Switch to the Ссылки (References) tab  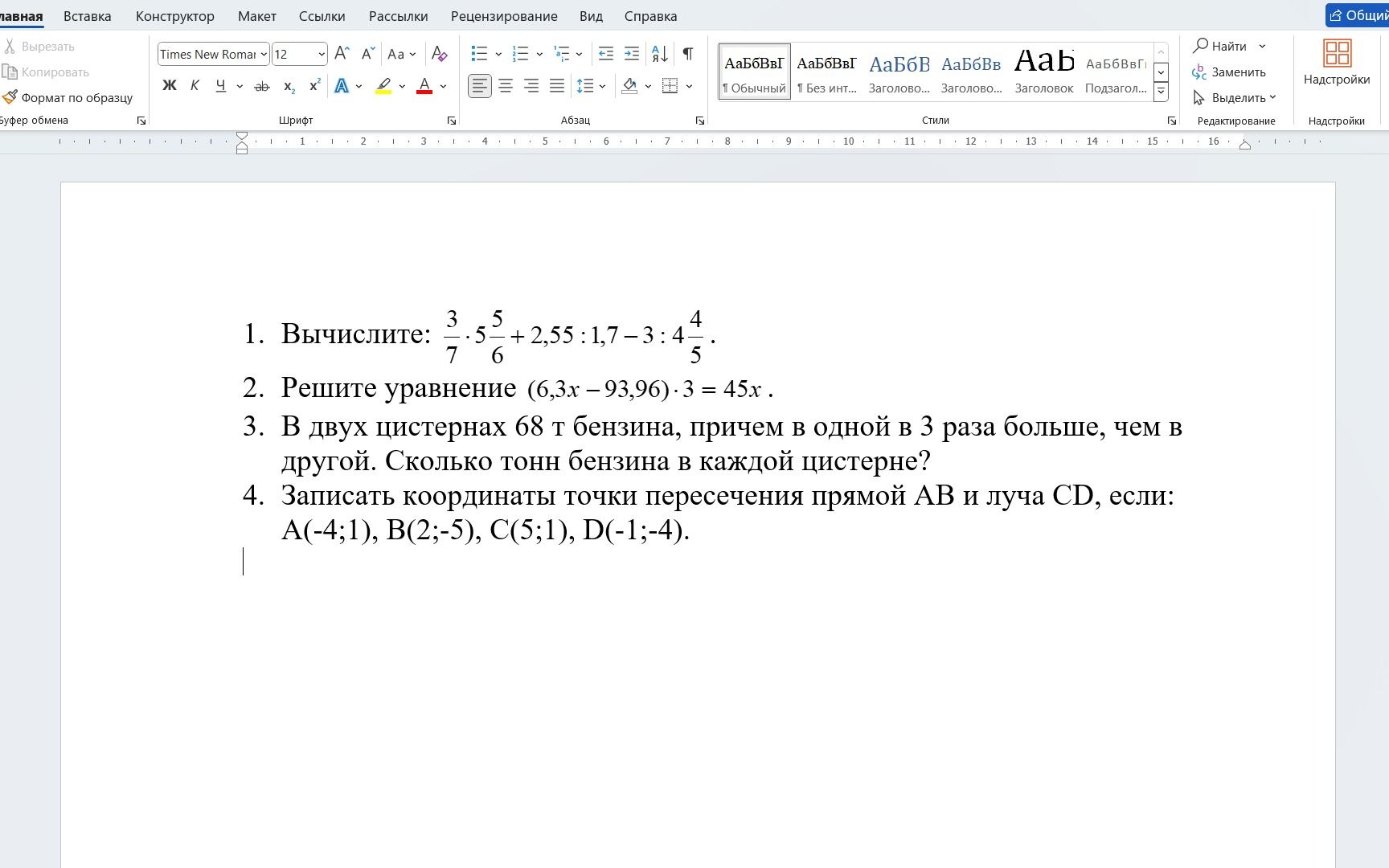pyautogui.click(x=322, y=16)
